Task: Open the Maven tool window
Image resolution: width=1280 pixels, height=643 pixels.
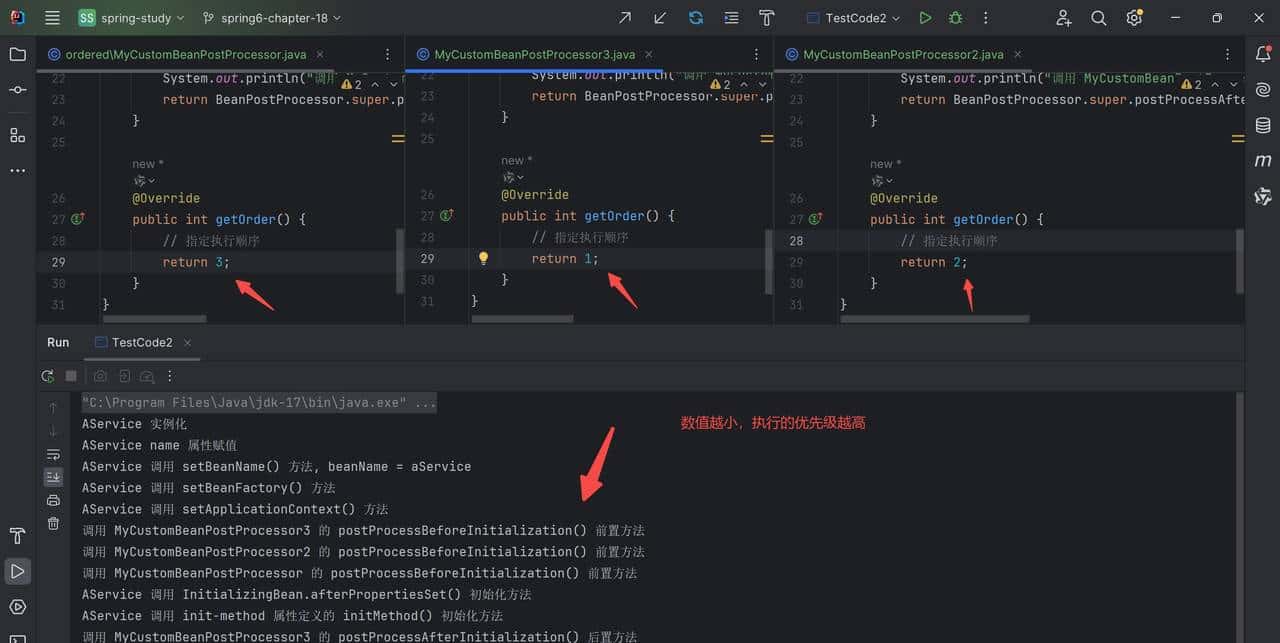Action: [1263, 160]
